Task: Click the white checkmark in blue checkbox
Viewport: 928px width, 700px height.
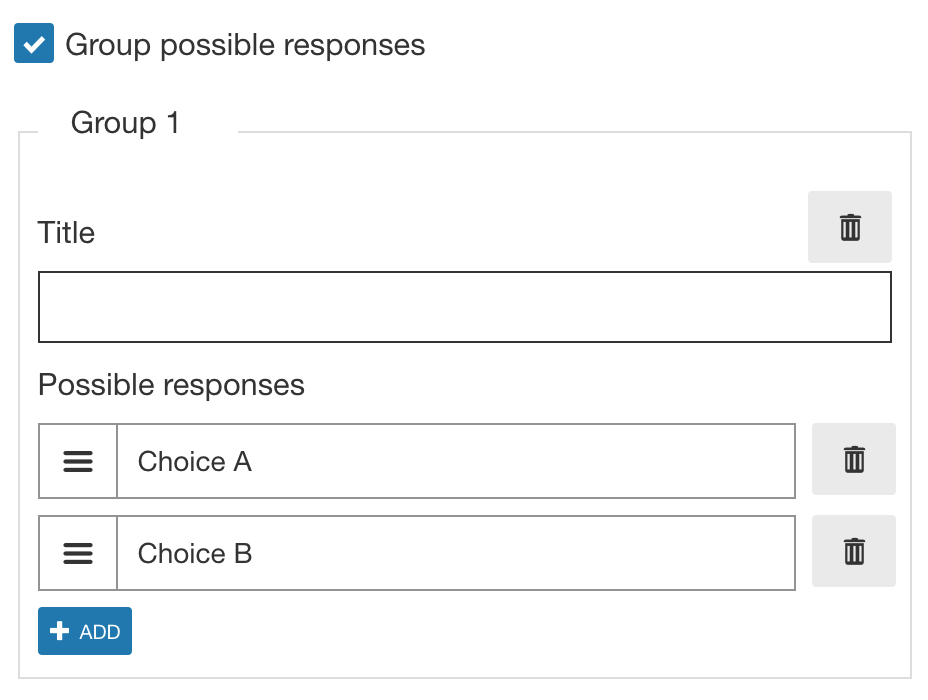Action: point(34,44)
